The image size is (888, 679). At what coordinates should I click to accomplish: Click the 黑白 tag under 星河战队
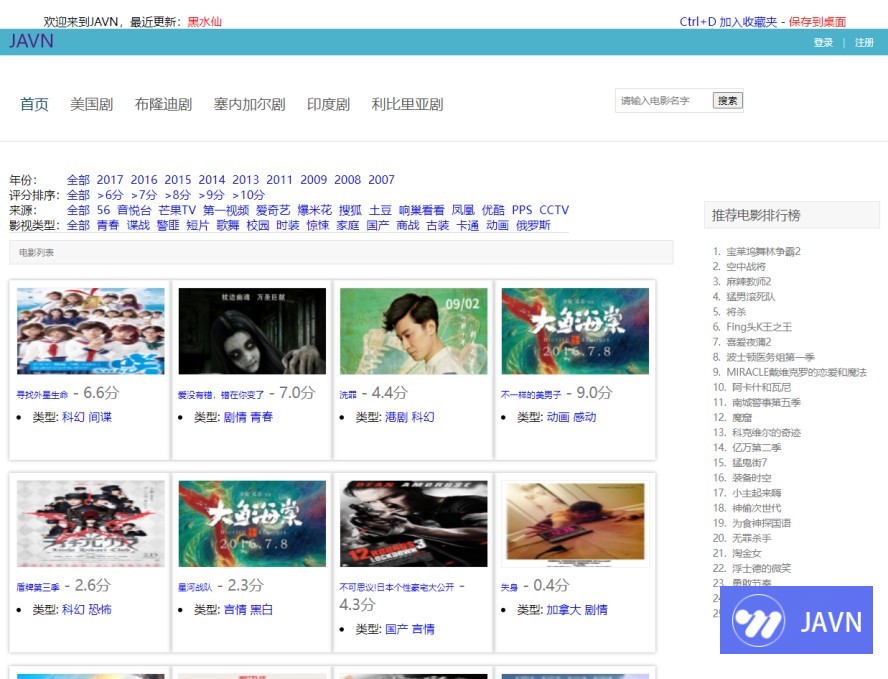[262, 610]
